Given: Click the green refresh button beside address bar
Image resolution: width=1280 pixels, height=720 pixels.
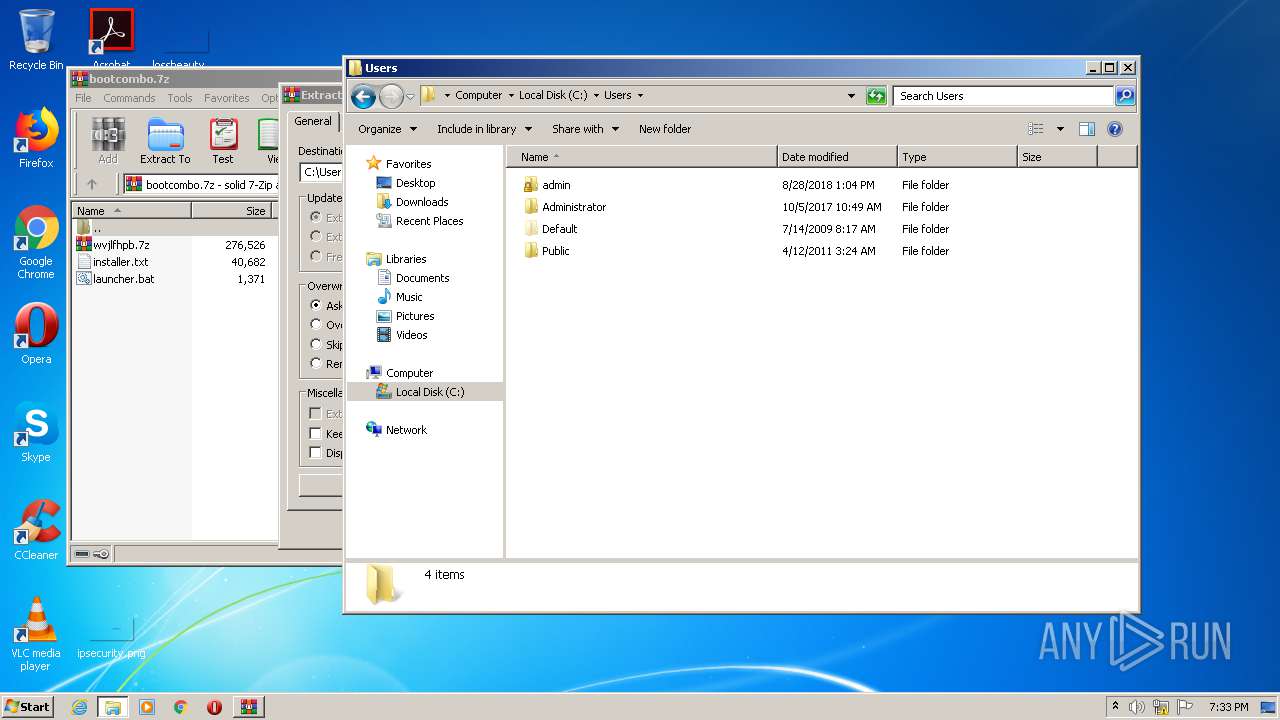Looking at the screenshot, I should [x=876, y=96].
